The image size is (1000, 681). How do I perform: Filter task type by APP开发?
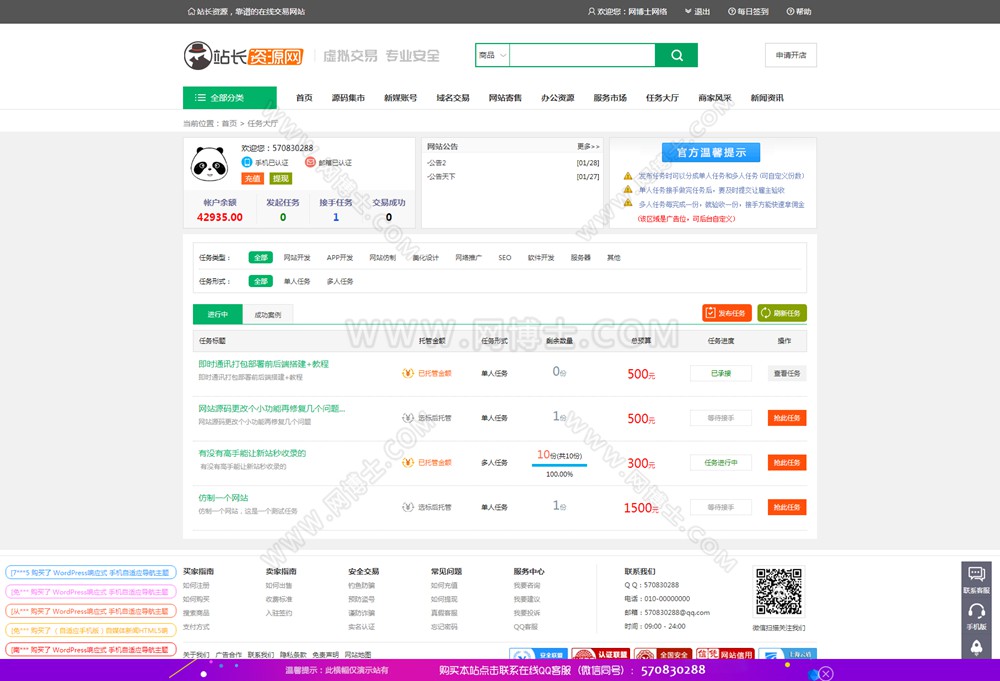(x=340, y=258)
